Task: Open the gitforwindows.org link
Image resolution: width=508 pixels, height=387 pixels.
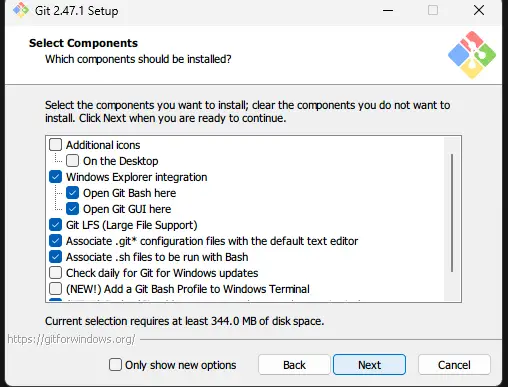Action: point(71,339)
